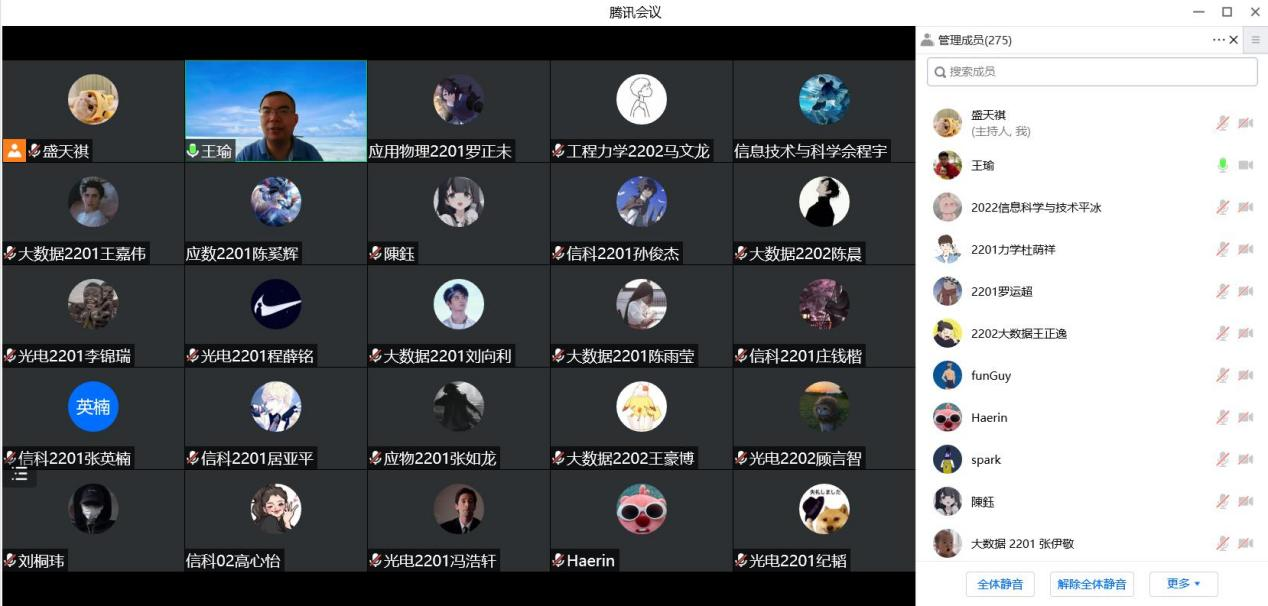Click the camera icon next to 王瑜 in list
The width and height of the screenshot is (1268, 606).
[x=1245, y=165]
